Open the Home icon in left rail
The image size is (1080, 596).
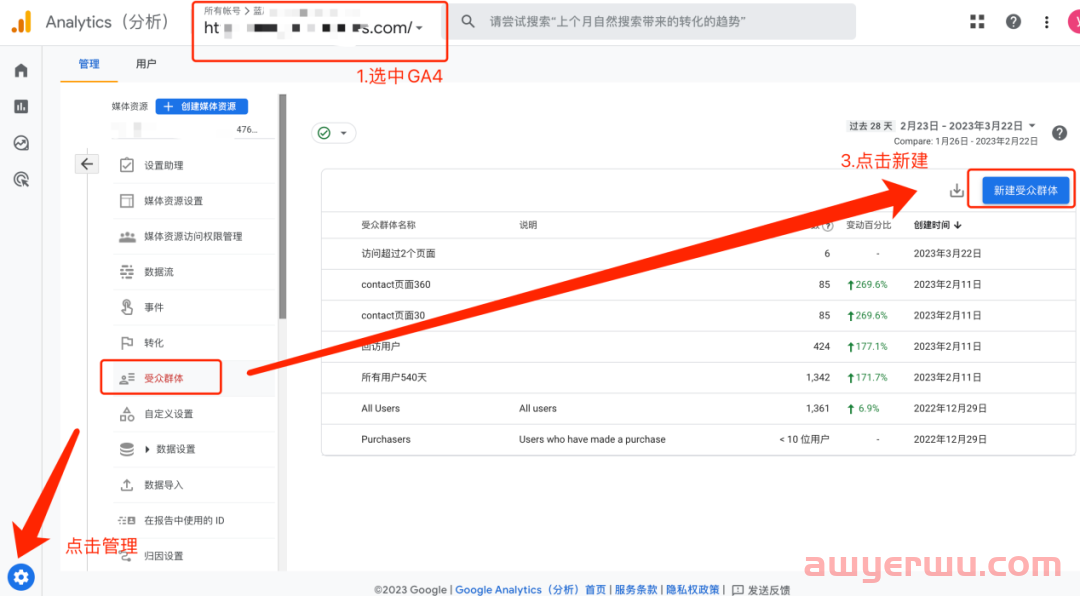[21, 70]
